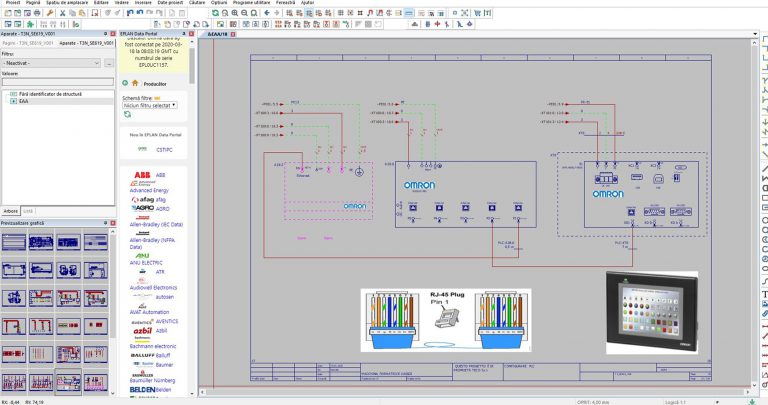Open the Vedere menu
Screen dimensions: 768x405
[121, 2]
